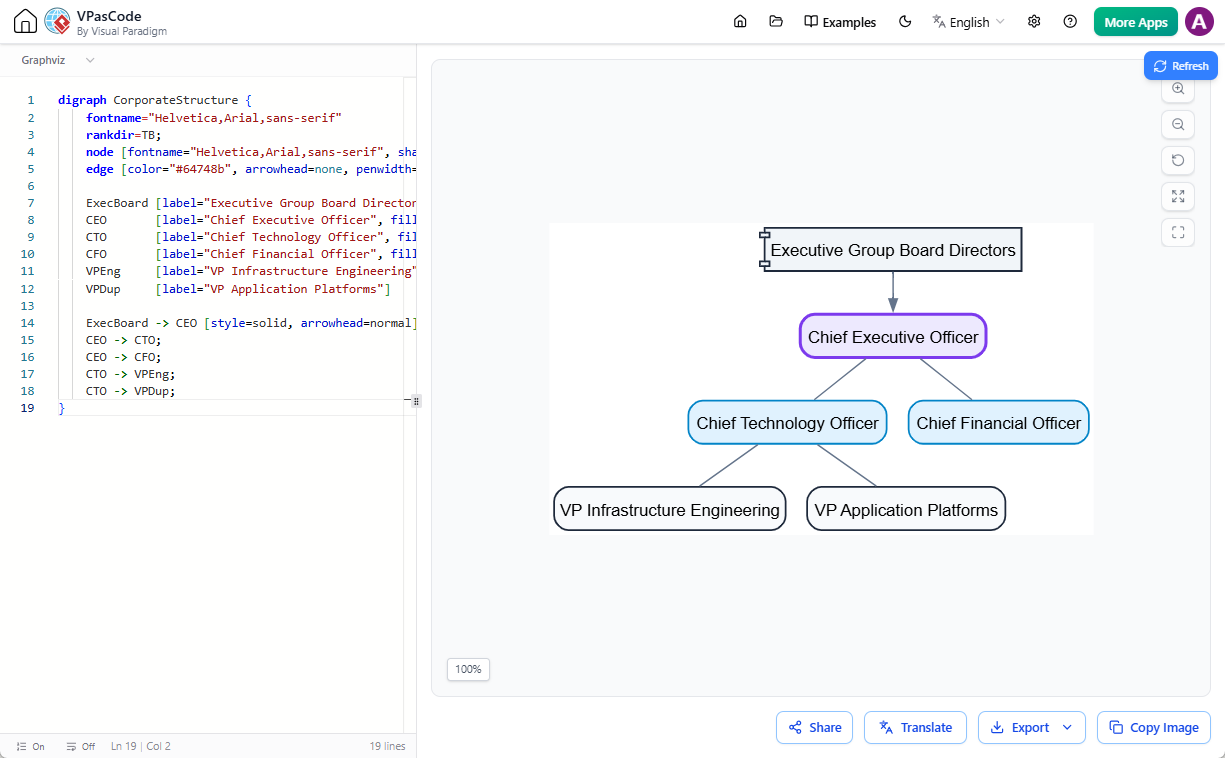The height and width of the screenshot is (758, 1225).
Task: Open the user avatar A menu
Action: [1199, 22]
